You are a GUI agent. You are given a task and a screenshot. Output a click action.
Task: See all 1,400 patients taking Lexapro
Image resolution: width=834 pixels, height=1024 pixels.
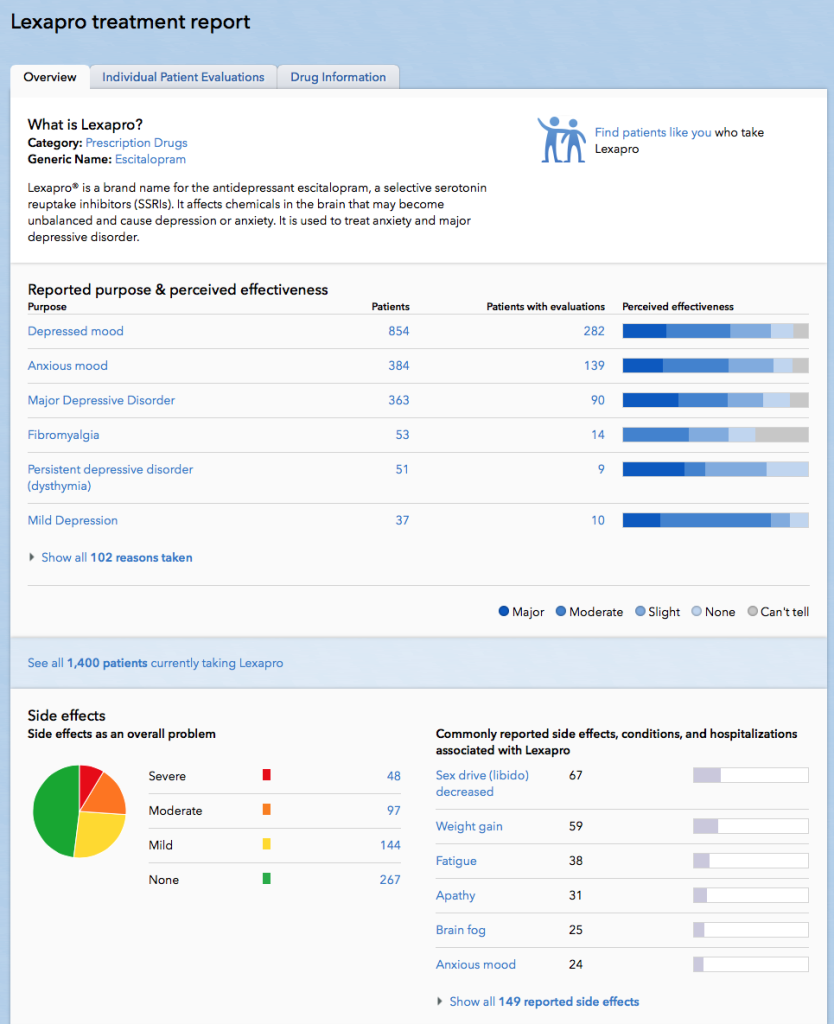(155, 663)
